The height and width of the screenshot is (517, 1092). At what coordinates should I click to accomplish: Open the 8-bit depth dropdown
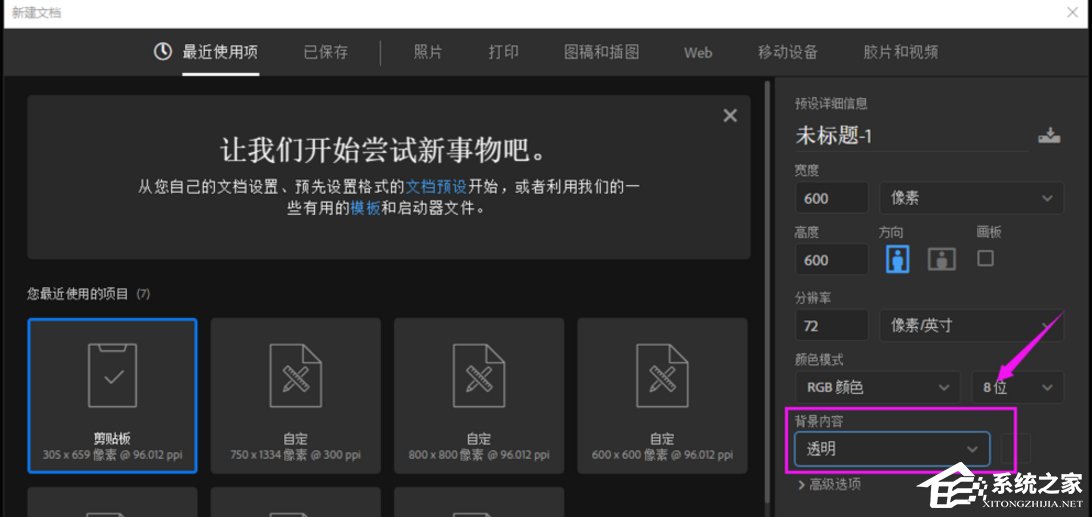tap(1017, 387)
